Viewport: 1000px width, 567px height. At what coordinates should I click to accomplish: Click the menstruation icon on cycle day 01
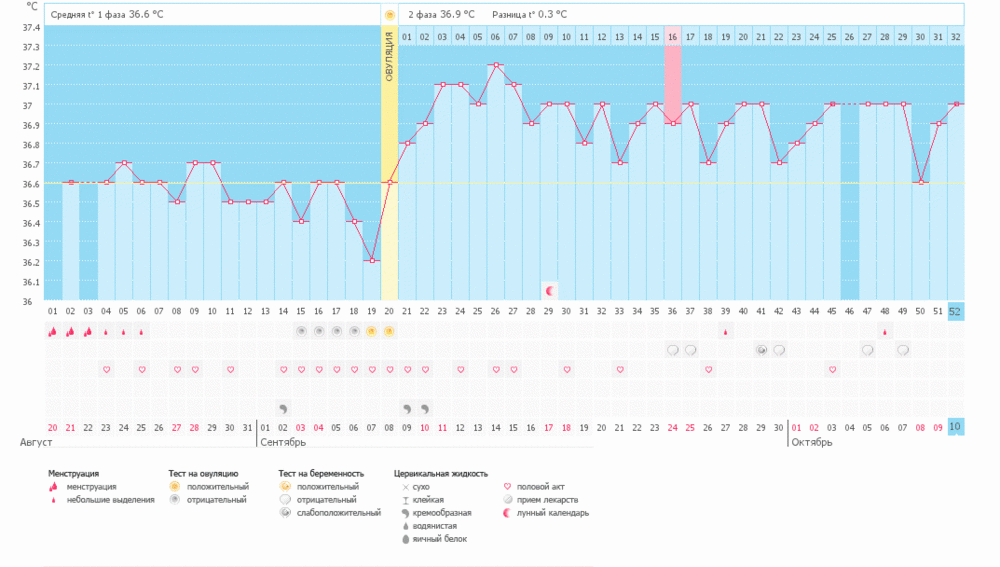click(x=52, y=332)
